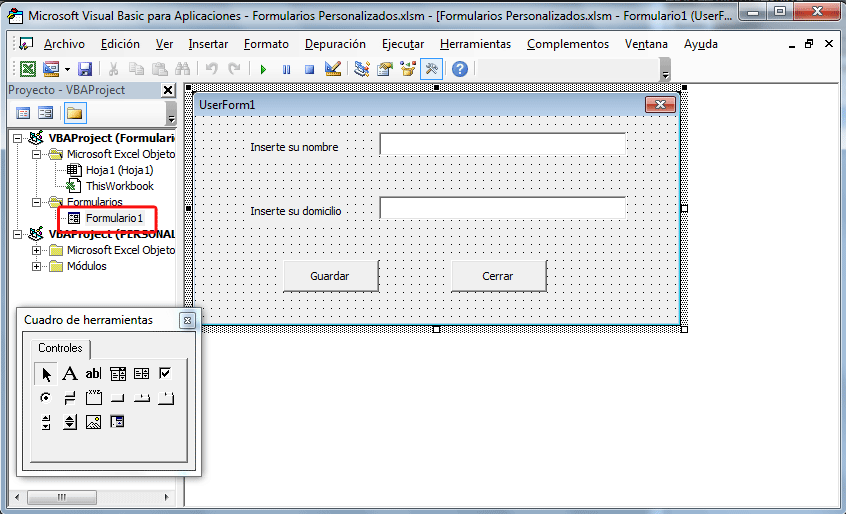Open Help with the question mark icon

(460, 69)
